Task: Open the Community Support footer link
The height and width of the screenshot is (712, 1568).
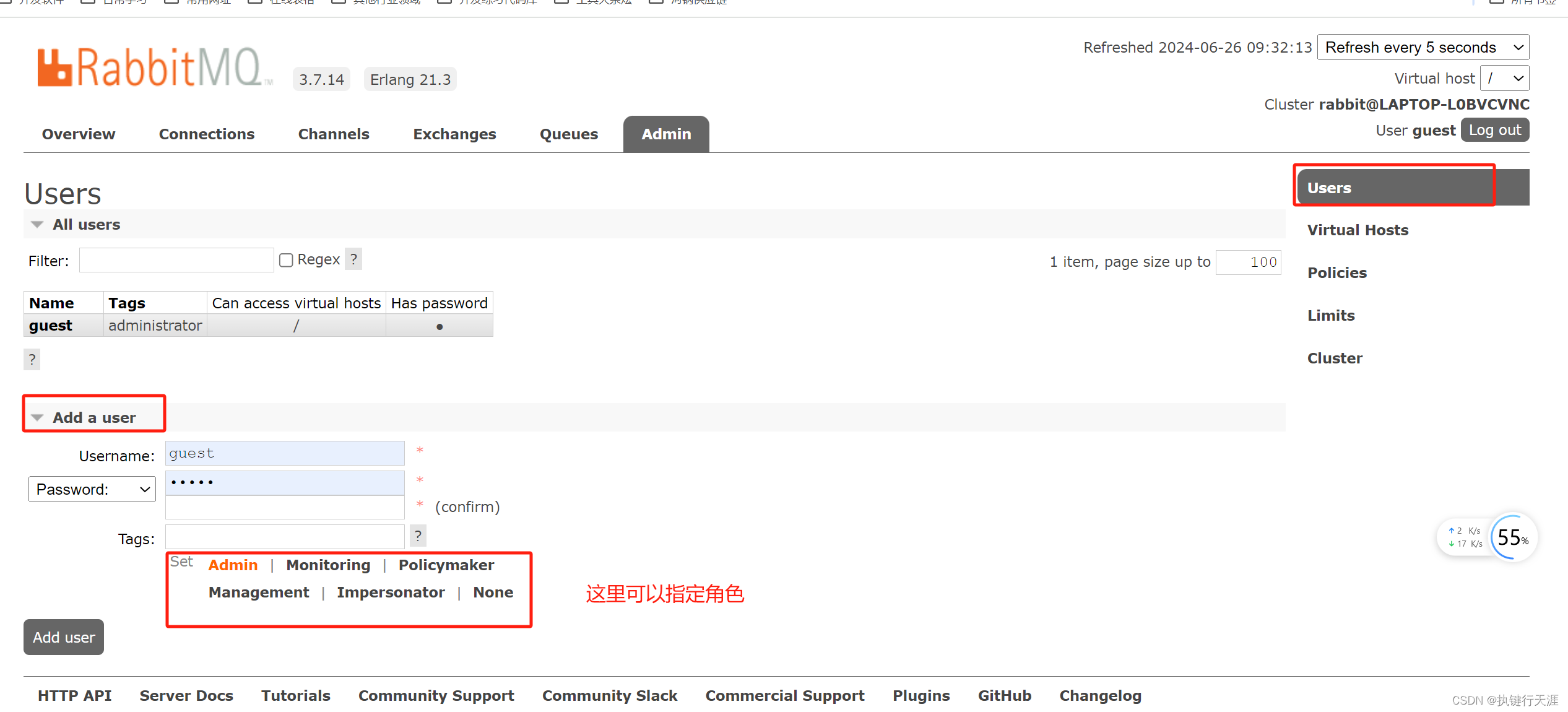Action: (x=436, y=696)
